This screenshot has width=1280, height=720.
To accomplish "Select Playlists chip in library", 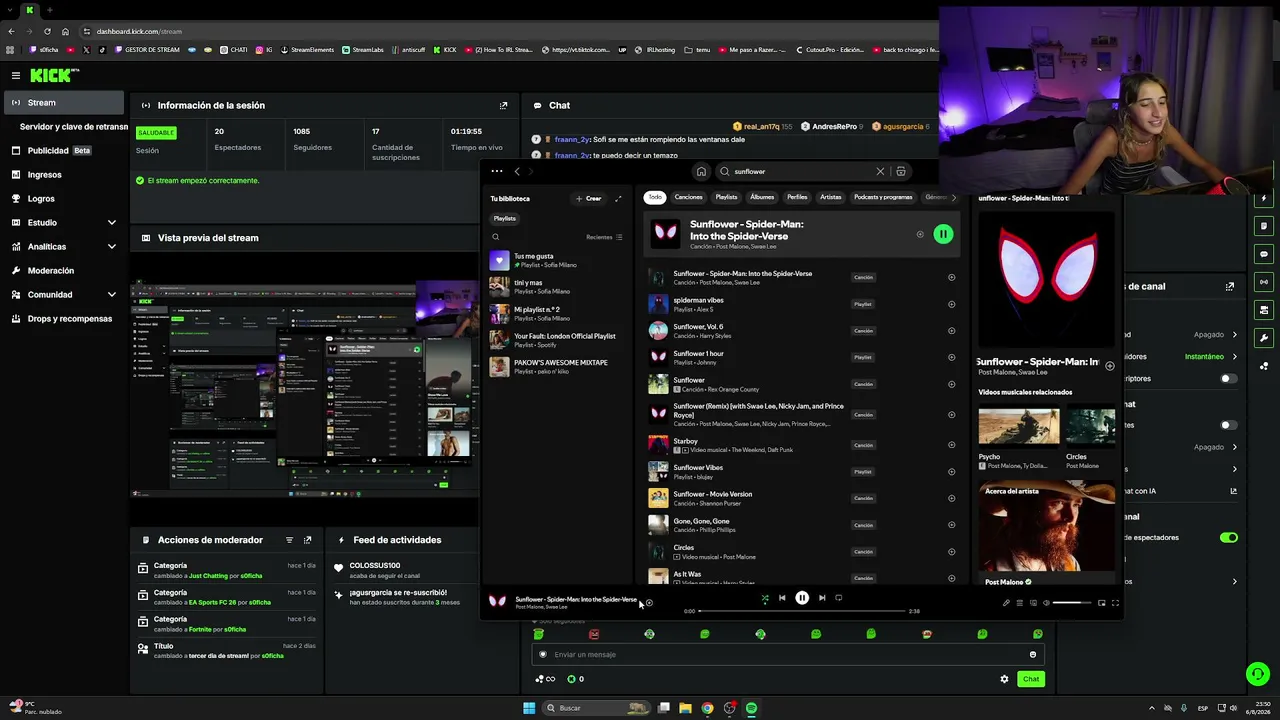I will pyautogui.click(x=505, y=218).
